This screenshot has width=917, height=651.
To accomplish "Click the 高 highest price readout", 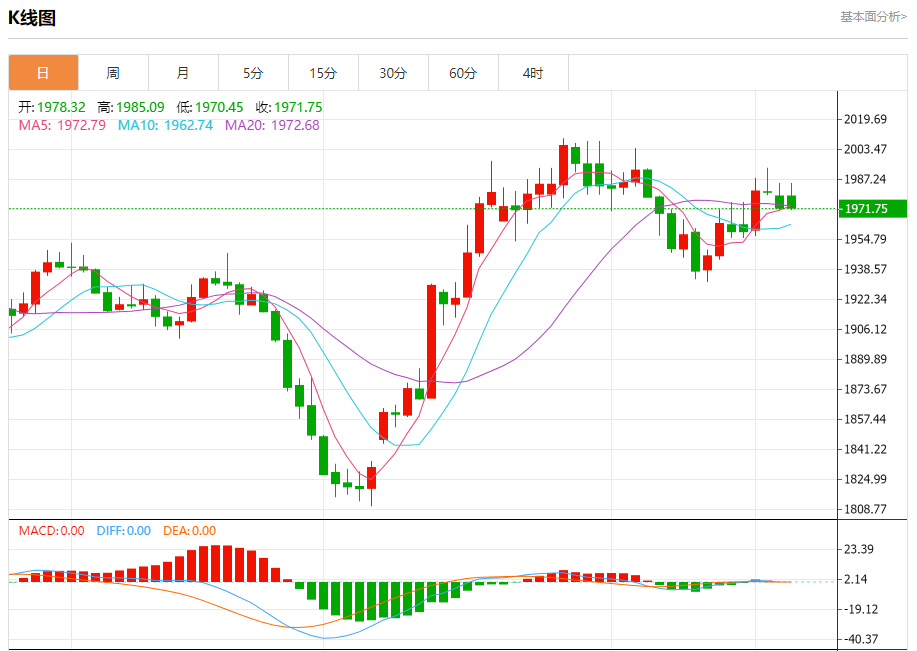I will (130, 107).
